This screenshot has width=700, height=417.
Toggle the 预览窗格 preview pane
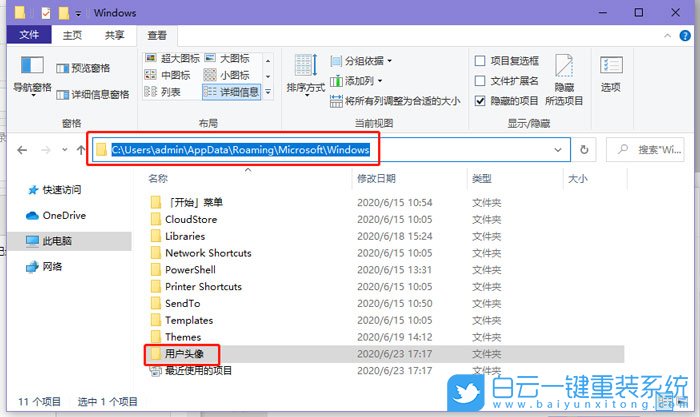[x=83, y=68]
